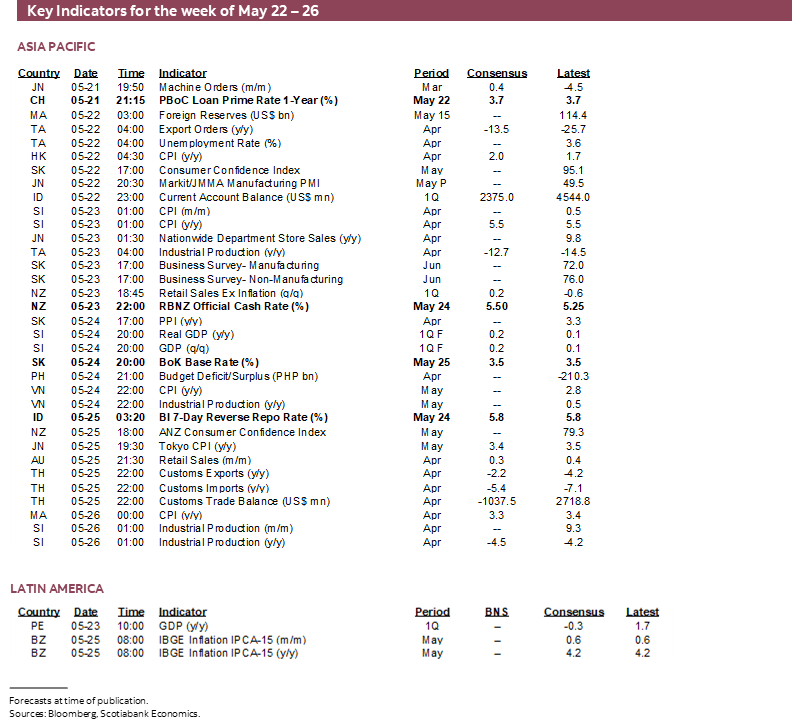Select the Markit/JMMA Manufacturing PMI row
The width and height of the screenshot is (792, 724).
tap(238, 184)
